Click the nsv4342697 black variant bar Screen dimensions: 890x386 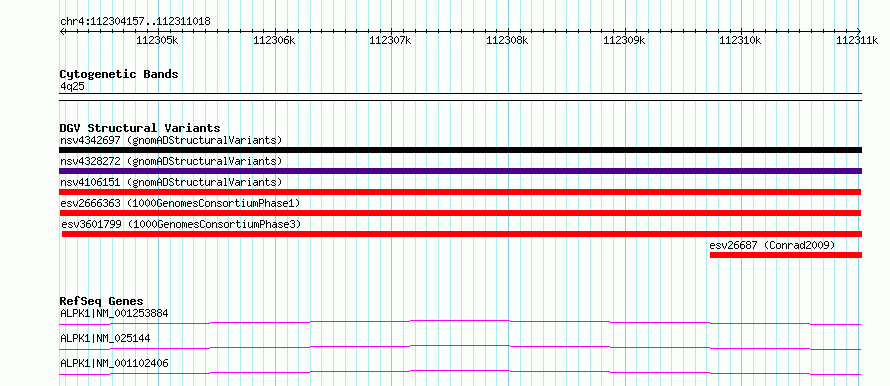pyautogui.click(x=460, y=150)
